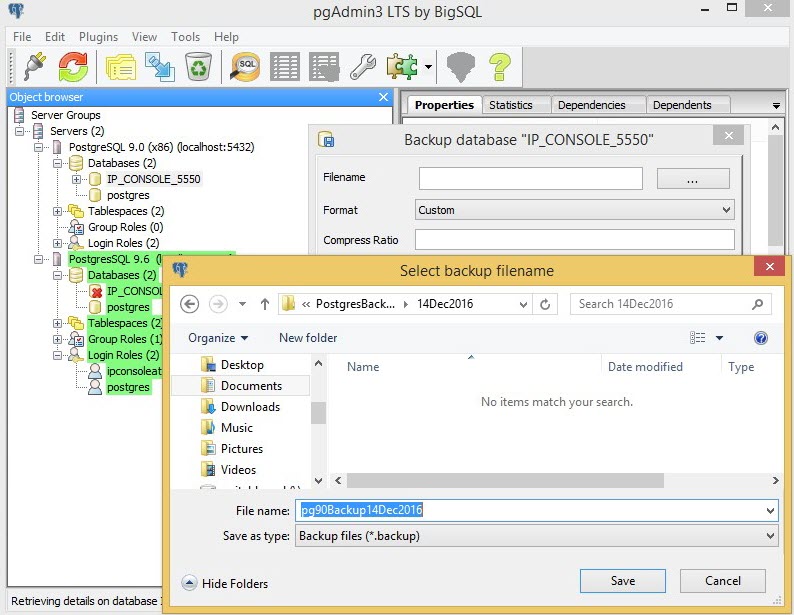Viewport: 794px width, 615px height.
Task: Click the connect plug icon in toolbar
Action: tap(35, 67)
